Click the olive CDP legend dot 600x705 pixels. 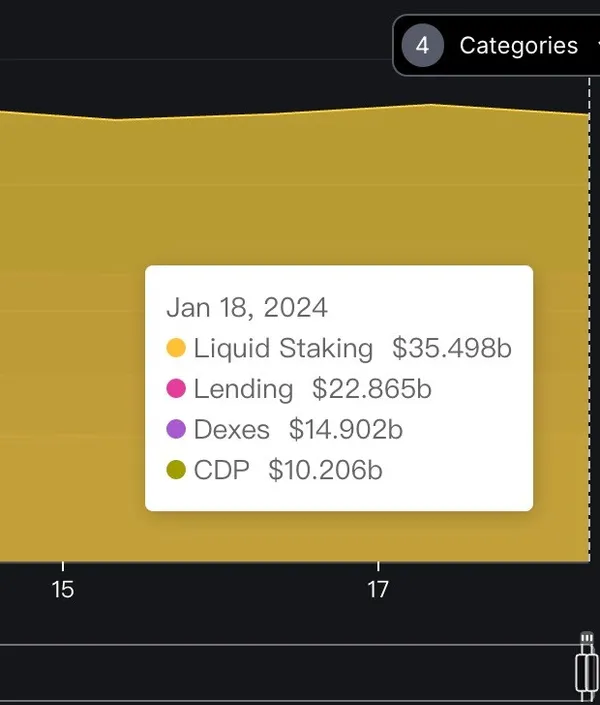click(176, 471)
